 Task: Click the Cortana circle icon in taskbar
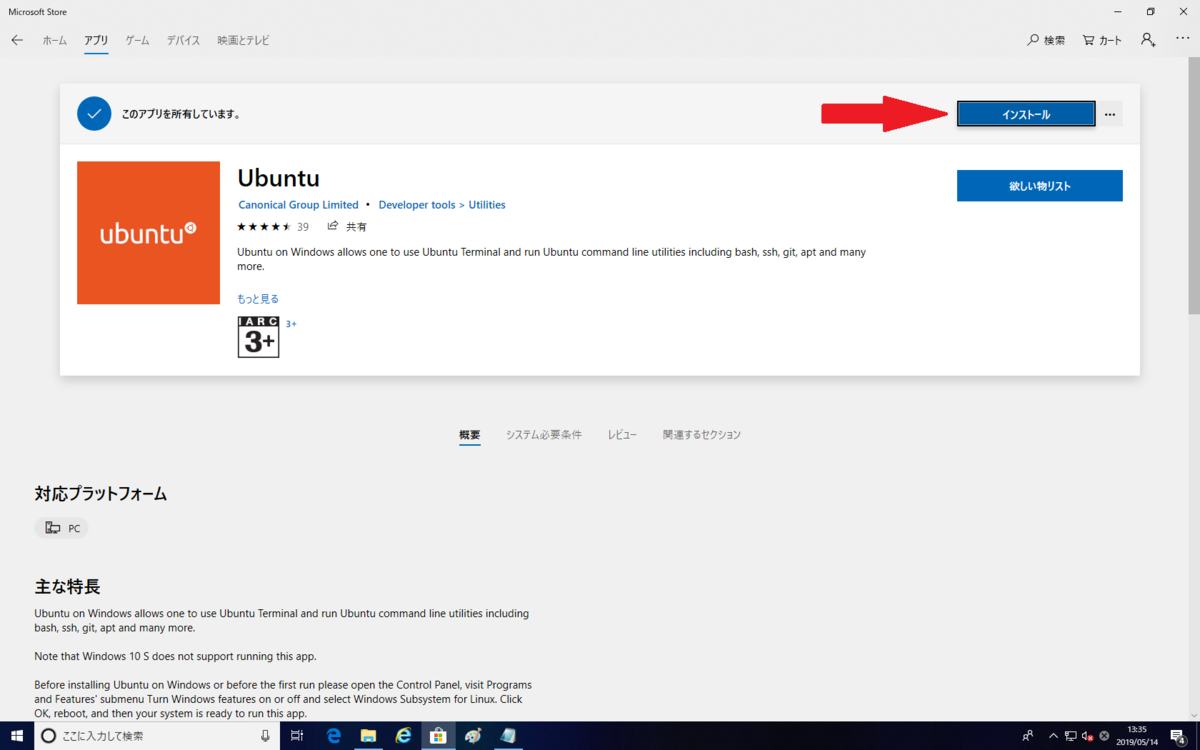pos(48,735)
